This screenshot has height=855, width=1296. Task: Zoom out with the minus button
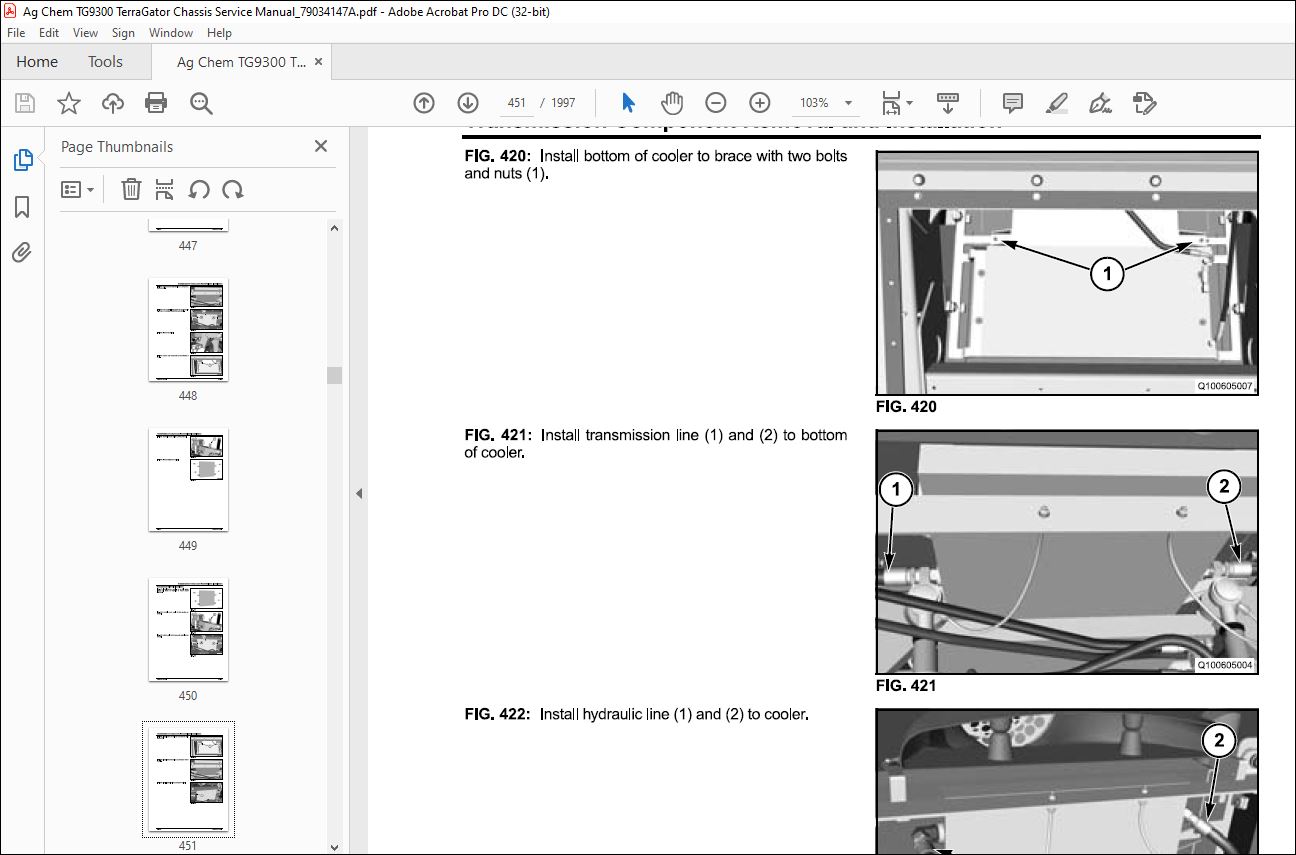tap(716, 103)
